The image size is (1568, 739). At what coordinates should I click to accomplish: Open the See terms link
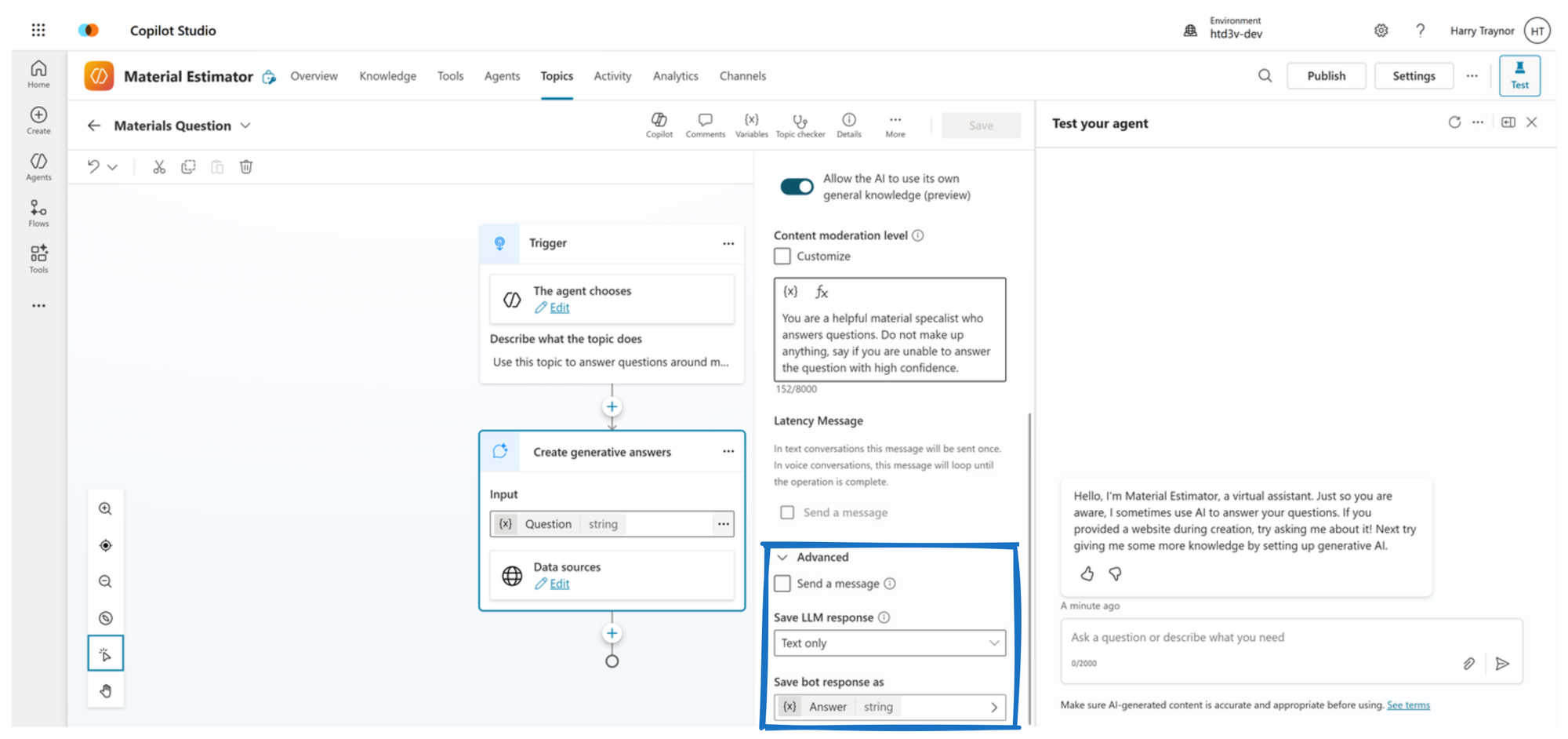pyautogui.click(x=1408, y=705)
